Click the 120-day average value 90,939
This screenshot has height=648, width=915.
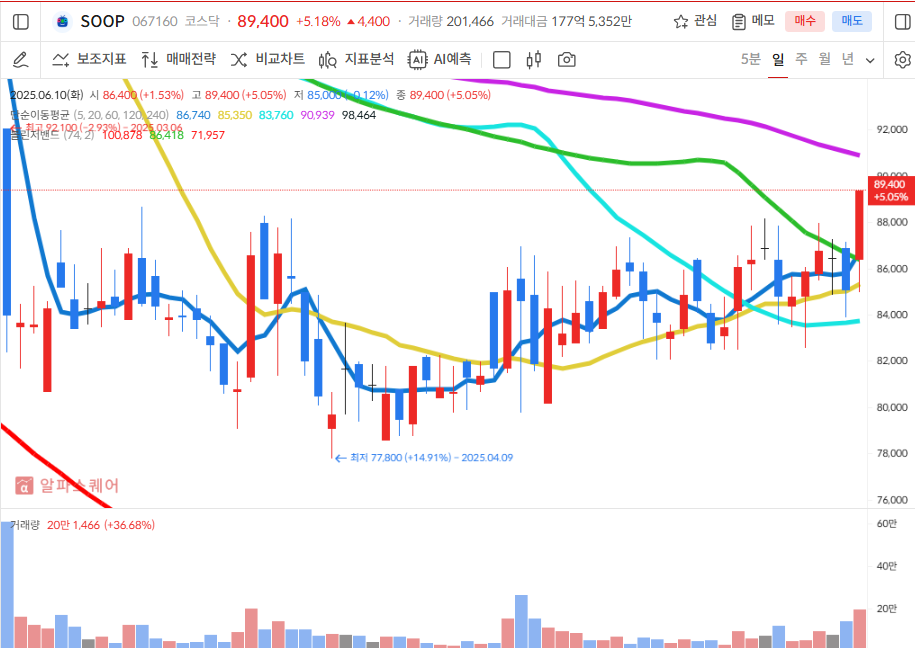317,115
